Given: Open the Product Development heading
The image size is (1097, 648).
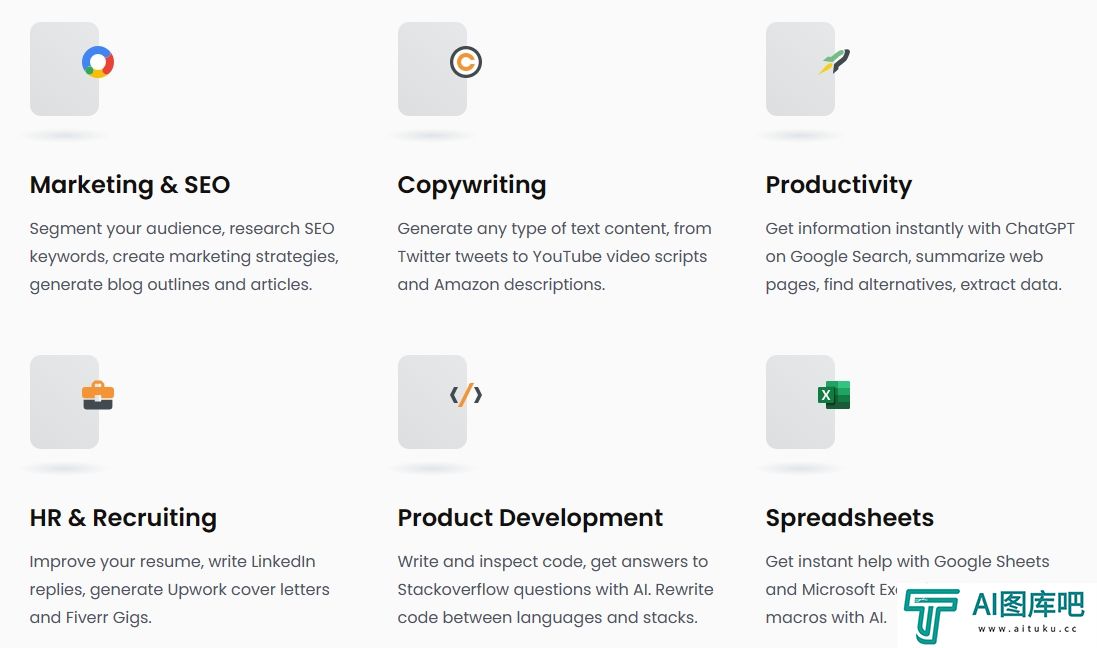Looking at the screenshot, I should 530,518.
